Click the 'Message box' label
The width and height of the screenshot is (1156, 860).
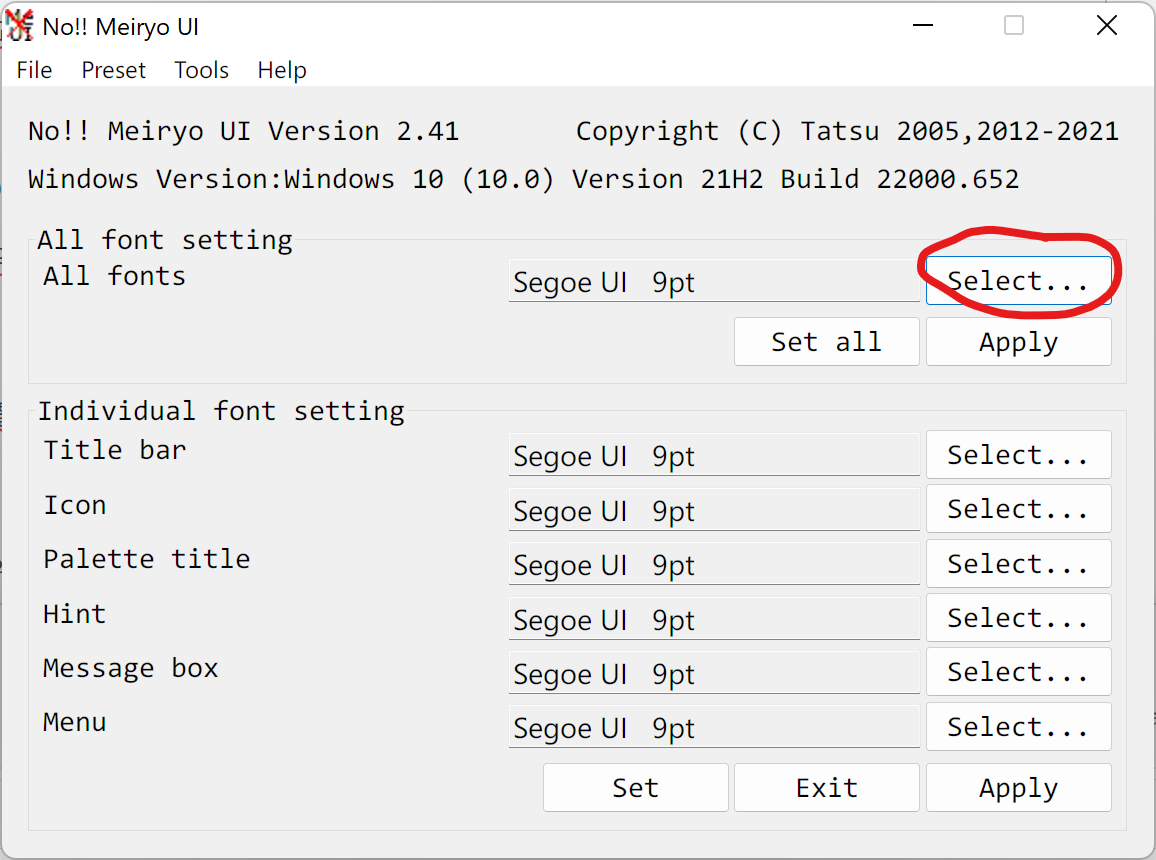pyautogui.click(x=130, y=668)
